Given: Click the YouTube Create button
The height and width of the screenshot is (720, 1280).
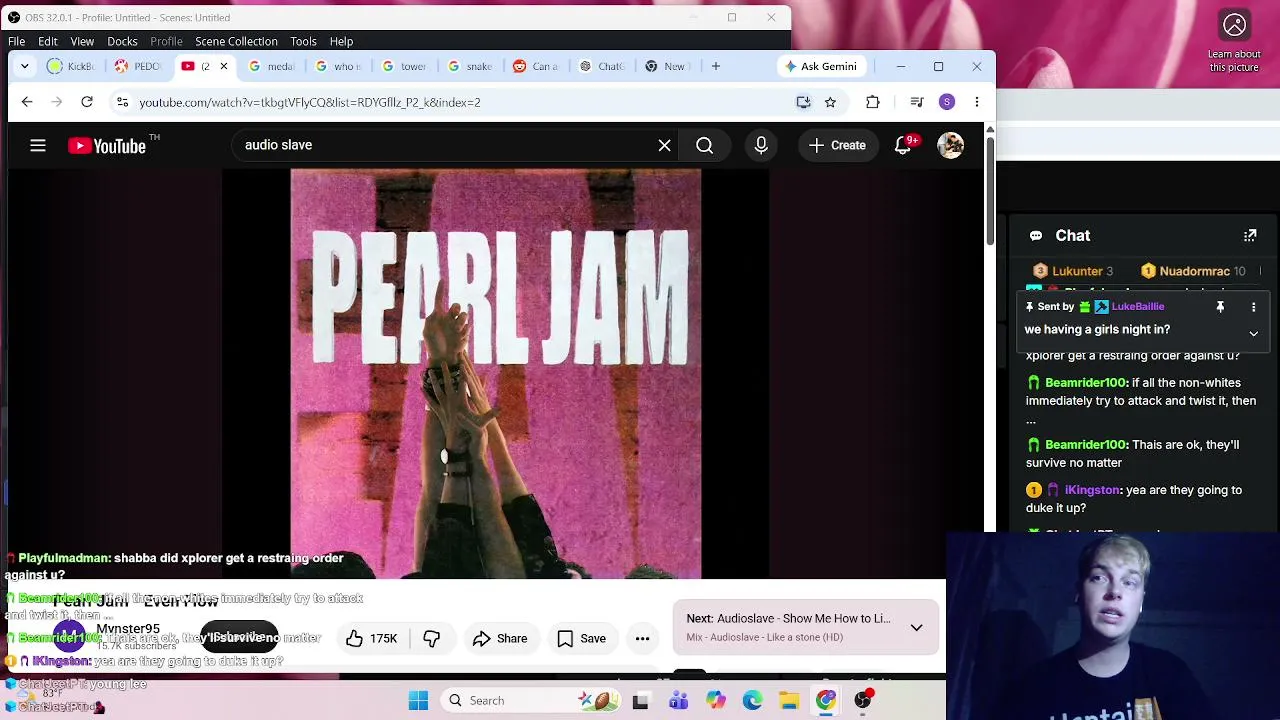Looking at the screenshot, I should [x=838, y=146].
